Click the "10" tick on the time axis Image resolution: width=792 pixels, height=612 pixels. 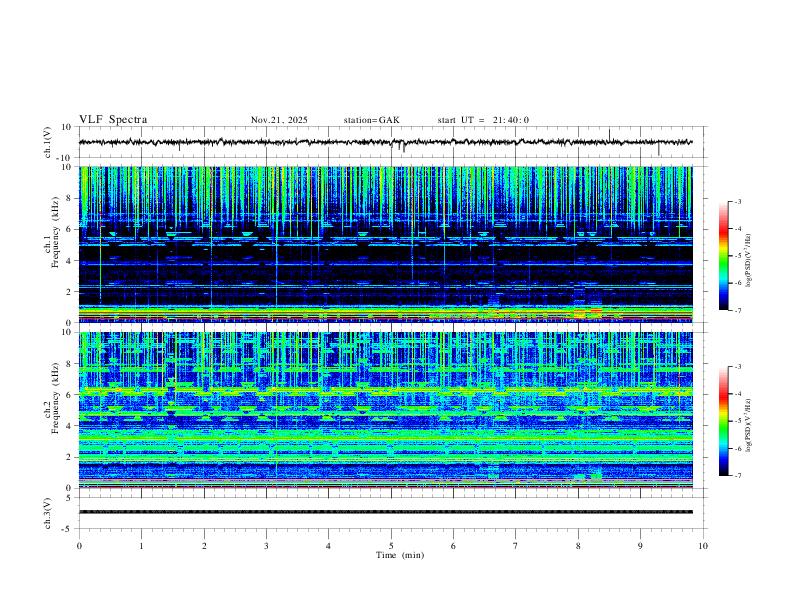point(703,546)
